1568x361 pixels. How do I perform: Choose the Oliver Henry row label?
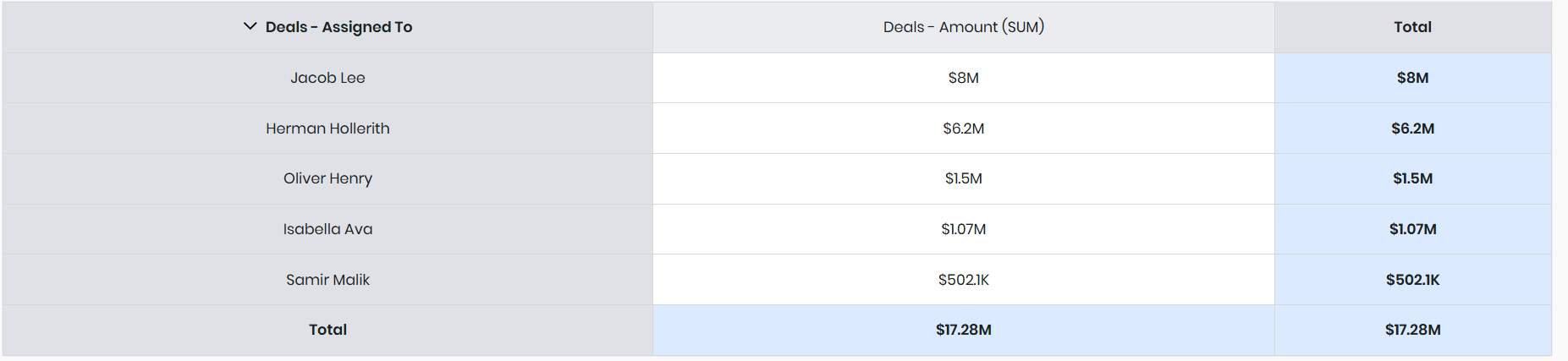[x=327, y=178]
